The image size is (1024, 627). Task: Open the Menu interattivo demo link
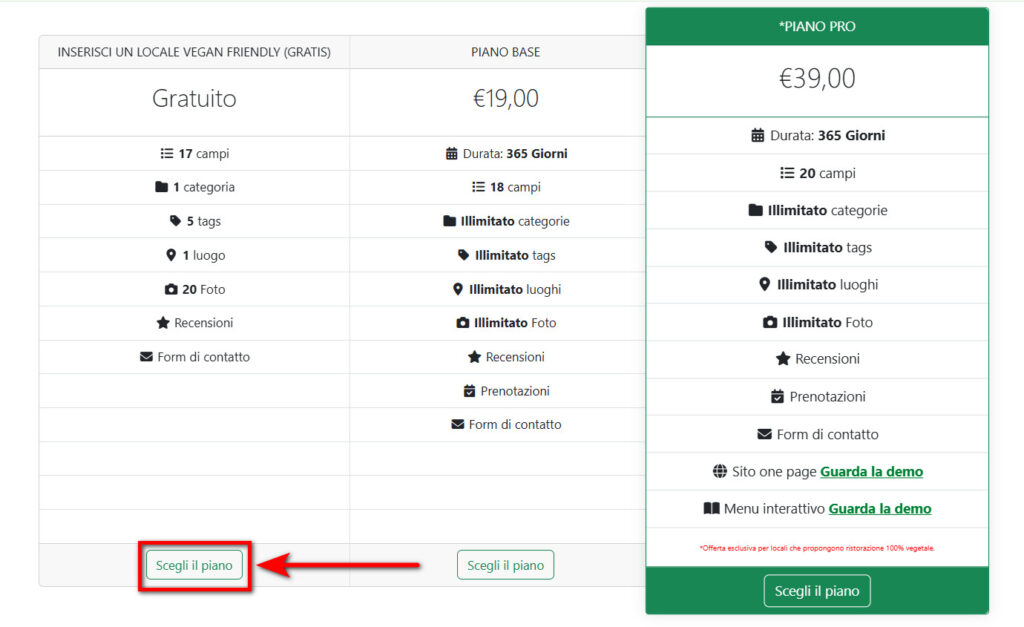879,508
